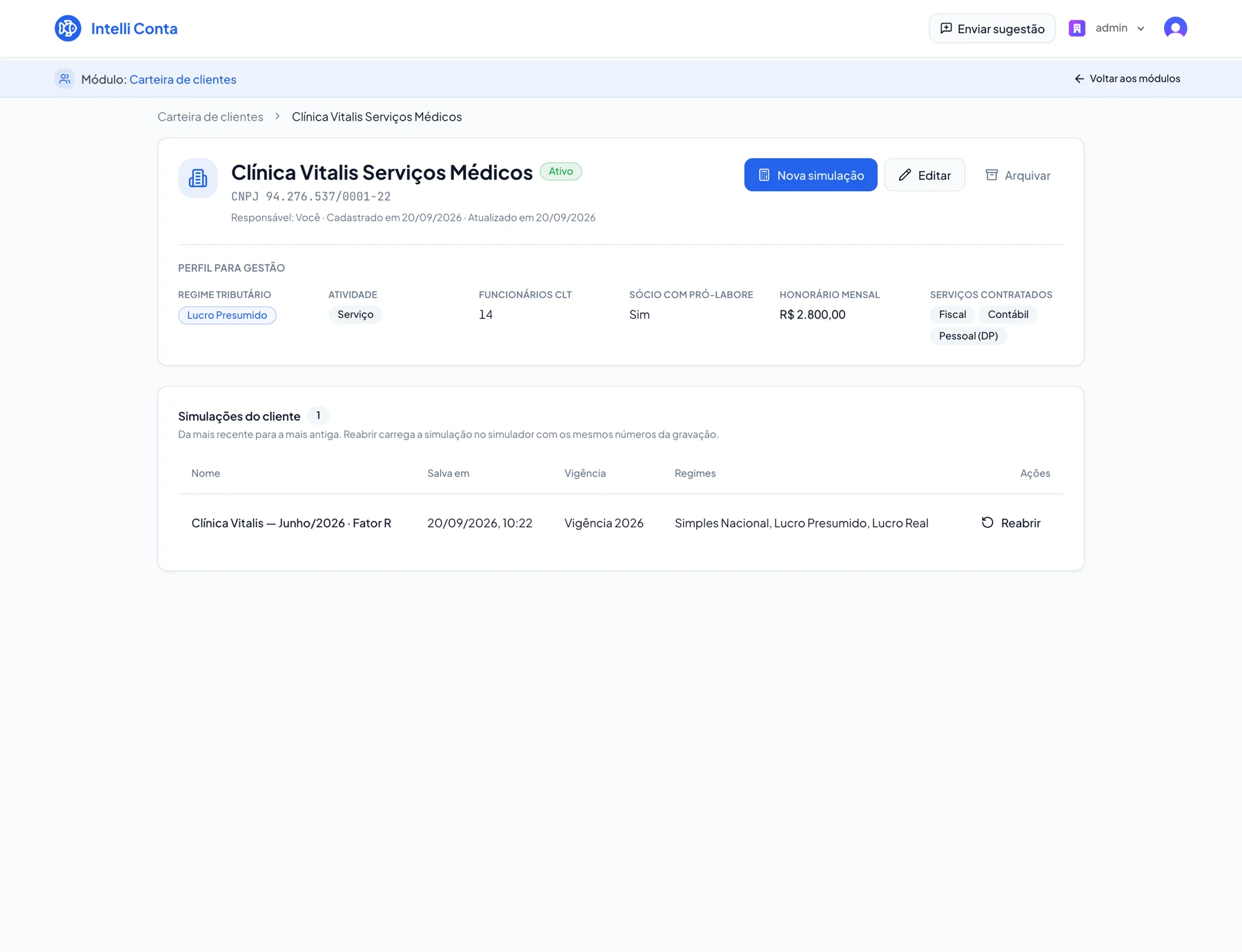The width and height of the screenshot is (1242, 952).
Task: Select the Vigência 2026 cell
Action: point(604,523)
